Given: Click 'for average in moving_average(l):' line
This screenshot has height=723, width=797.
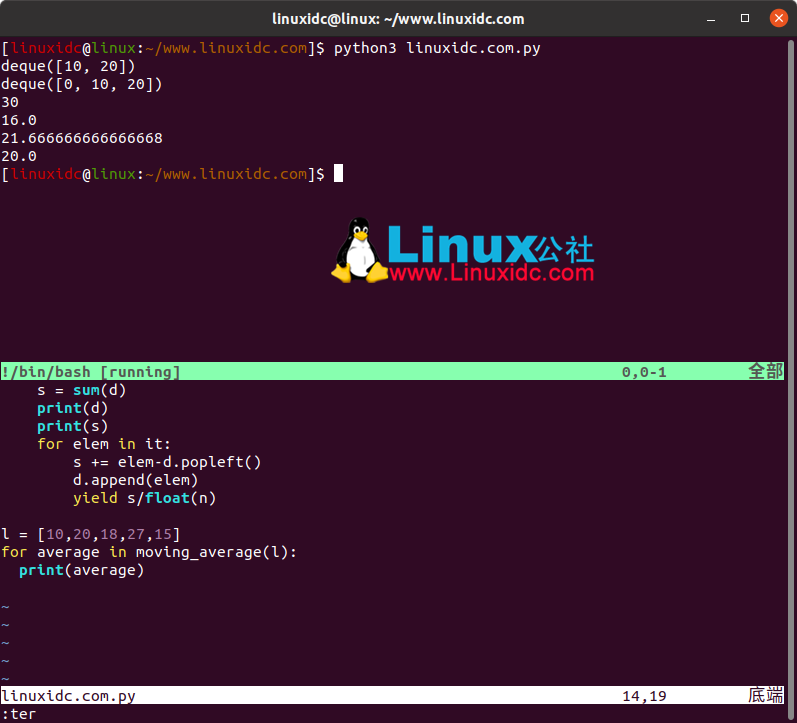Looking at the screenshot, I should pyautogui.click(x=149, y=552).
